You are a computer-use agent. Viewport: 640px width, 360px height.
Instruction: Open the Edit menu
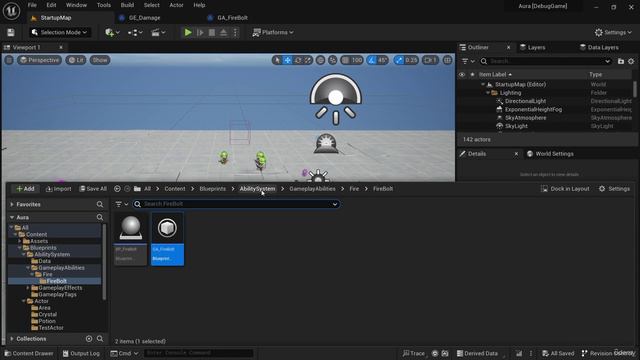click(x=51, y=5)
